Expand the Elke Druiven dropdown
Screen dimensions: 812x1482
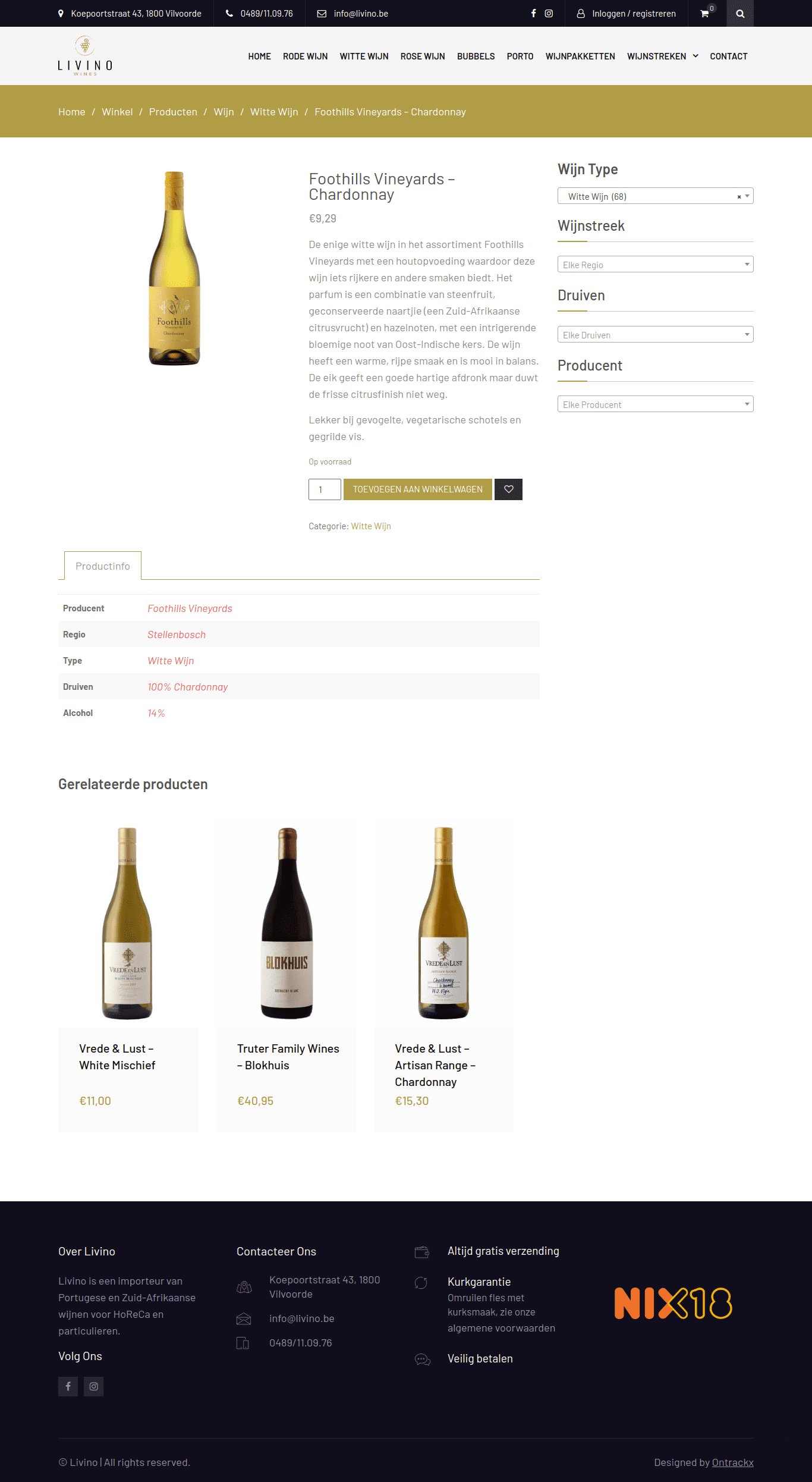pyautogui.click(x=655, y=334)
